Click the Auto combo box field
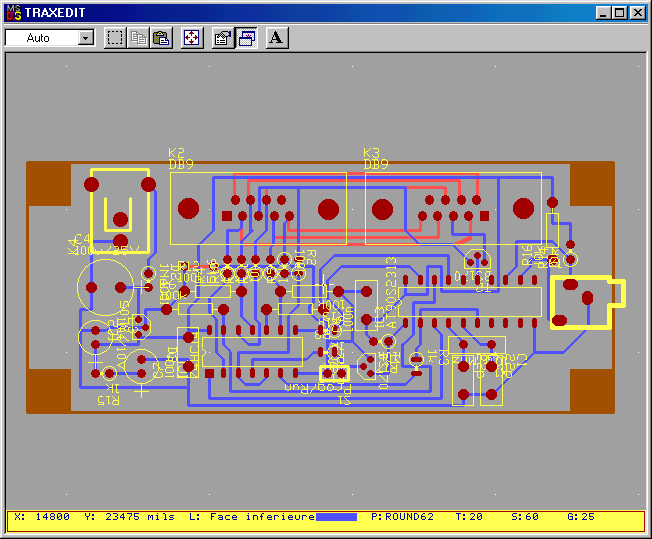Screen dimensions: 652x539 click(x=40, y=38)
